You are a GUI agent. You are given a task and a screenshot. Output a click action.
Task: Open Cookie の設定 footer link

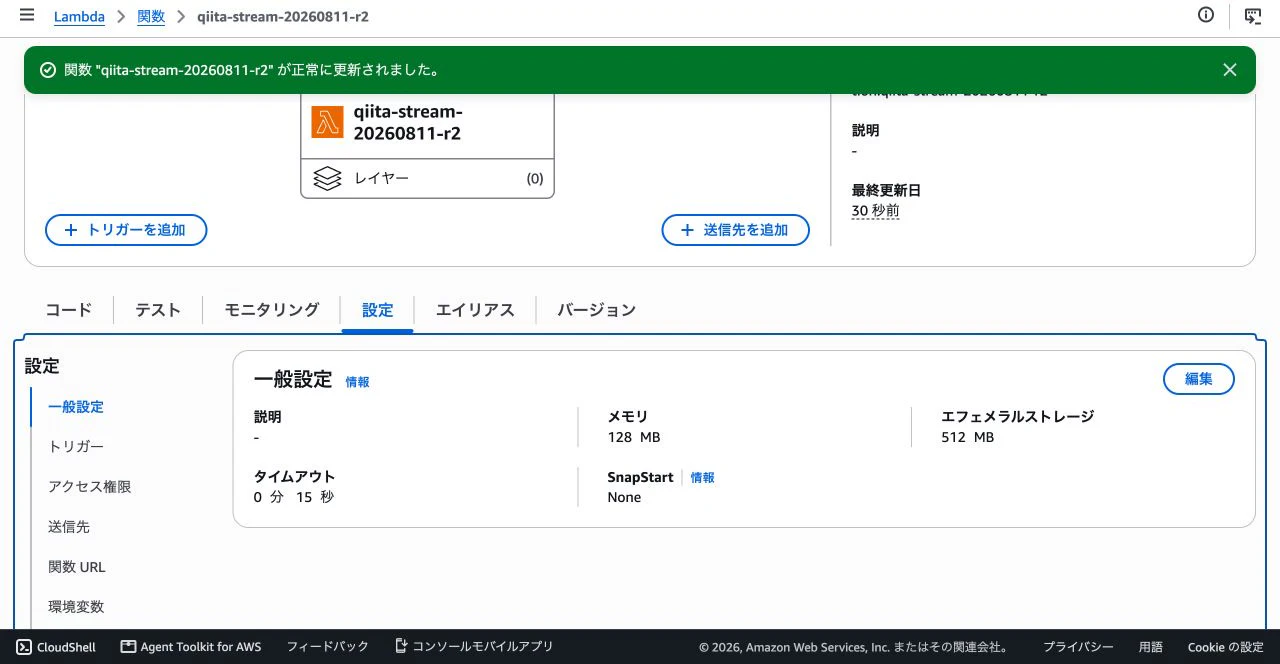1226,647
